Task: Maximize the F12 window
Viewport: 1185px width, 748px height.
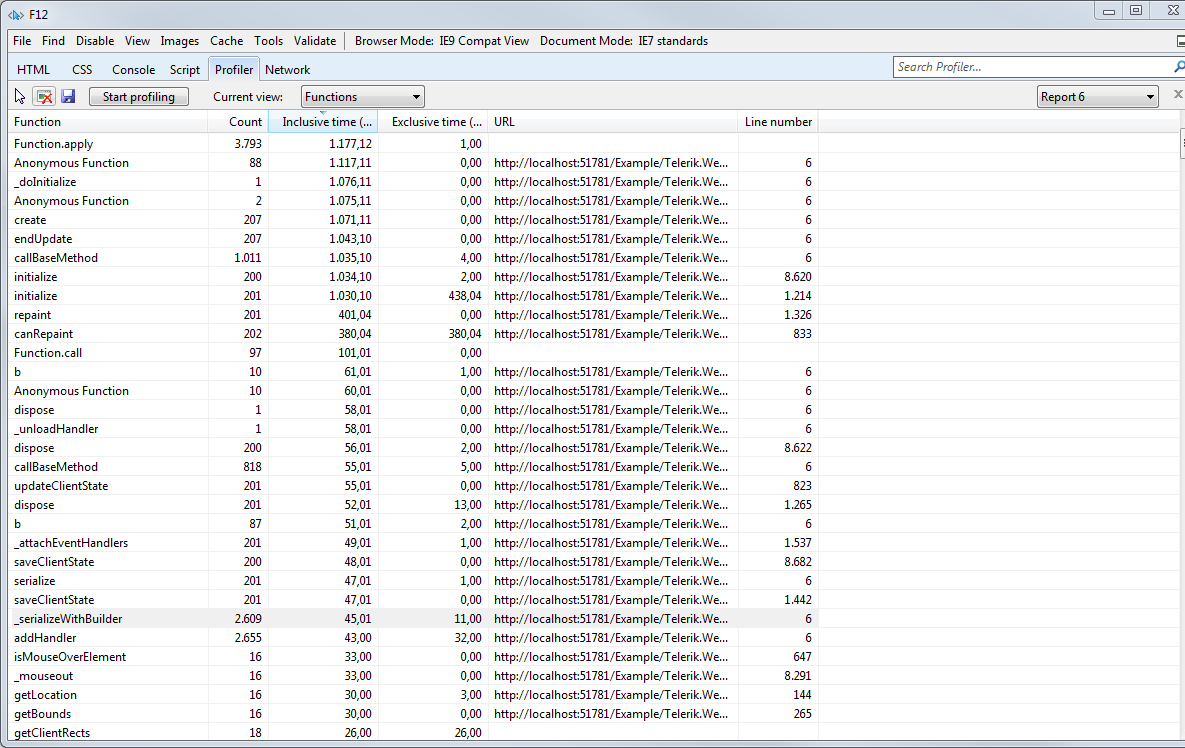Action: point(1136,11)
